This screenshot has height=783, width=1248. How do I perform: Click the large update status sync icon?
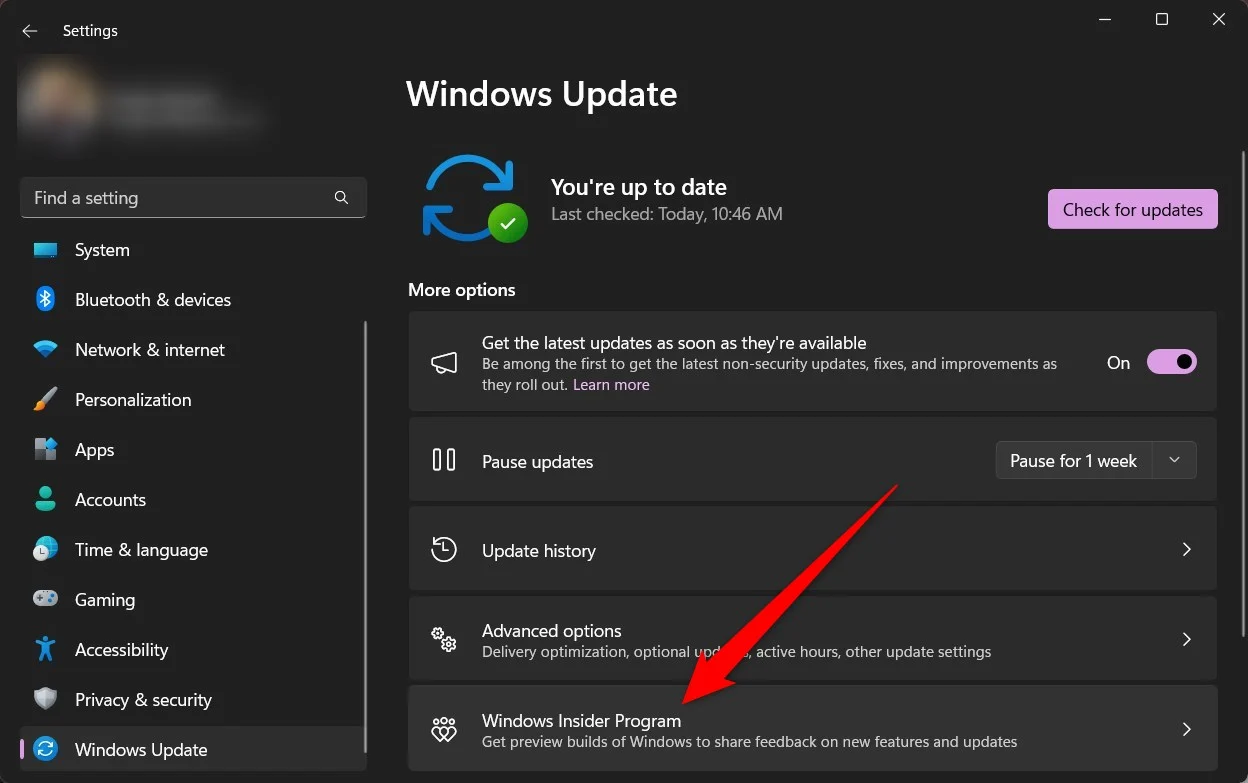[473, 198]
